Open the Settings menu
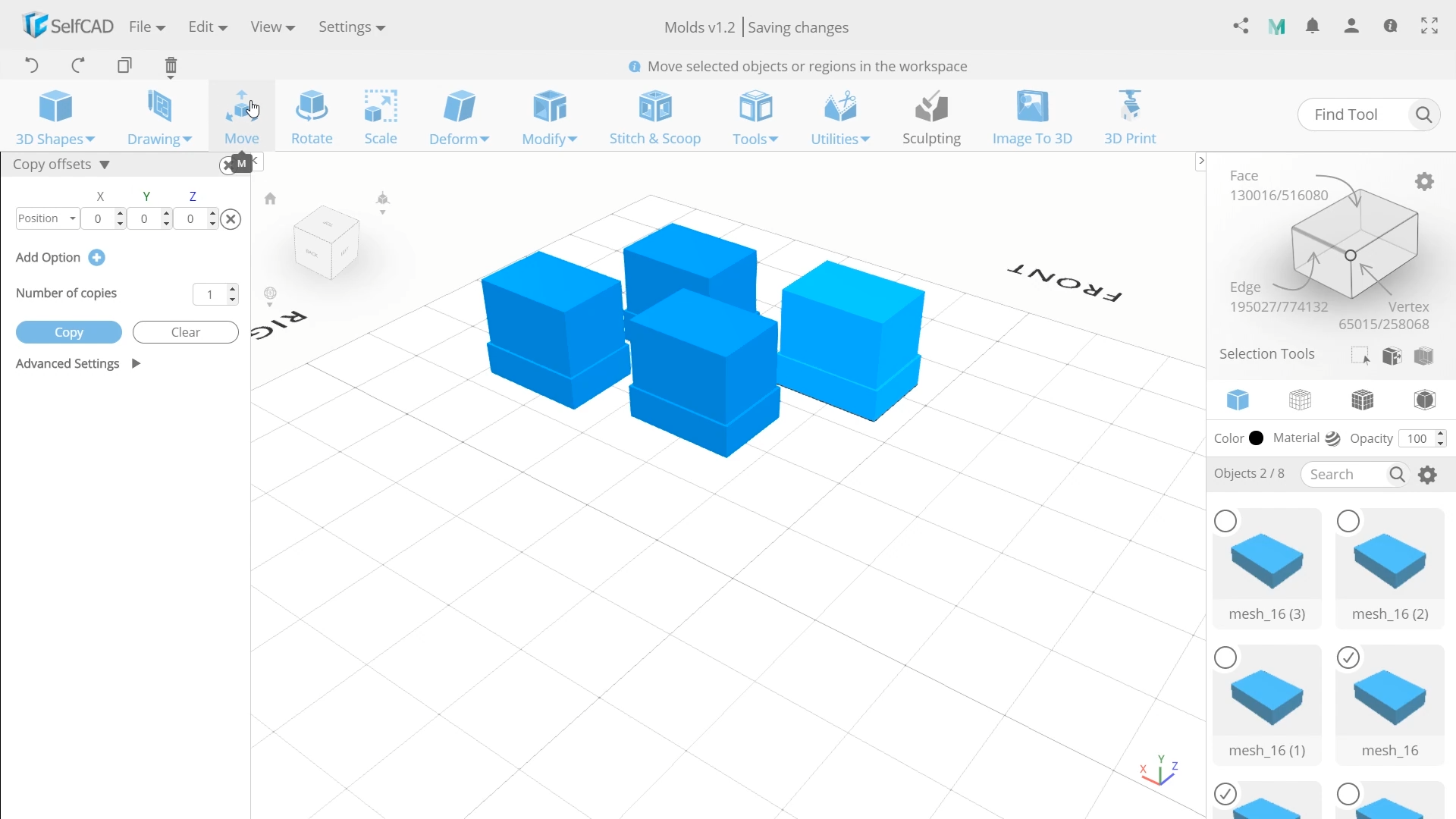This screenshot has height=819, width=1456. point(351,27)
